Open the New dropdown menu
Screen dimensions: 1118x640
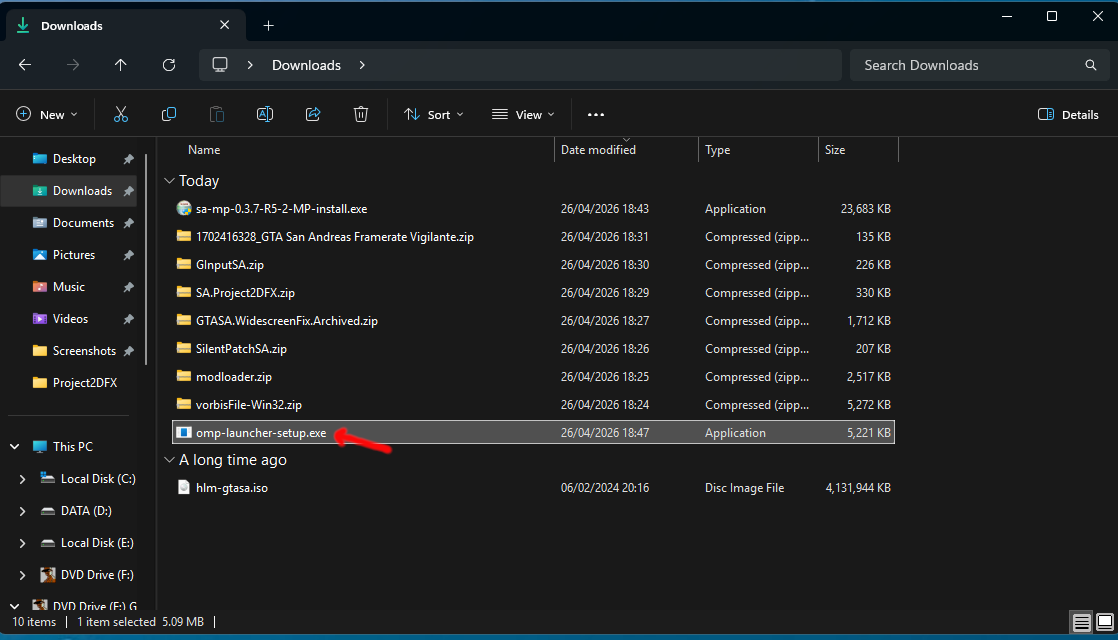coord(47,114)
